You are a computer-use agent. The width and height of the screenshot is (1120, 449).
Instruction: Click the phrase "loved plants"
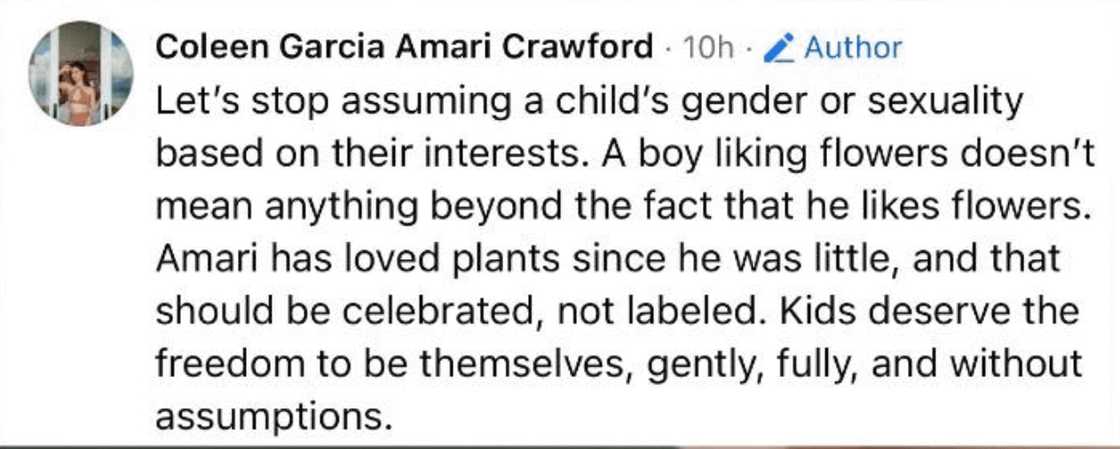tap(452, 258)
